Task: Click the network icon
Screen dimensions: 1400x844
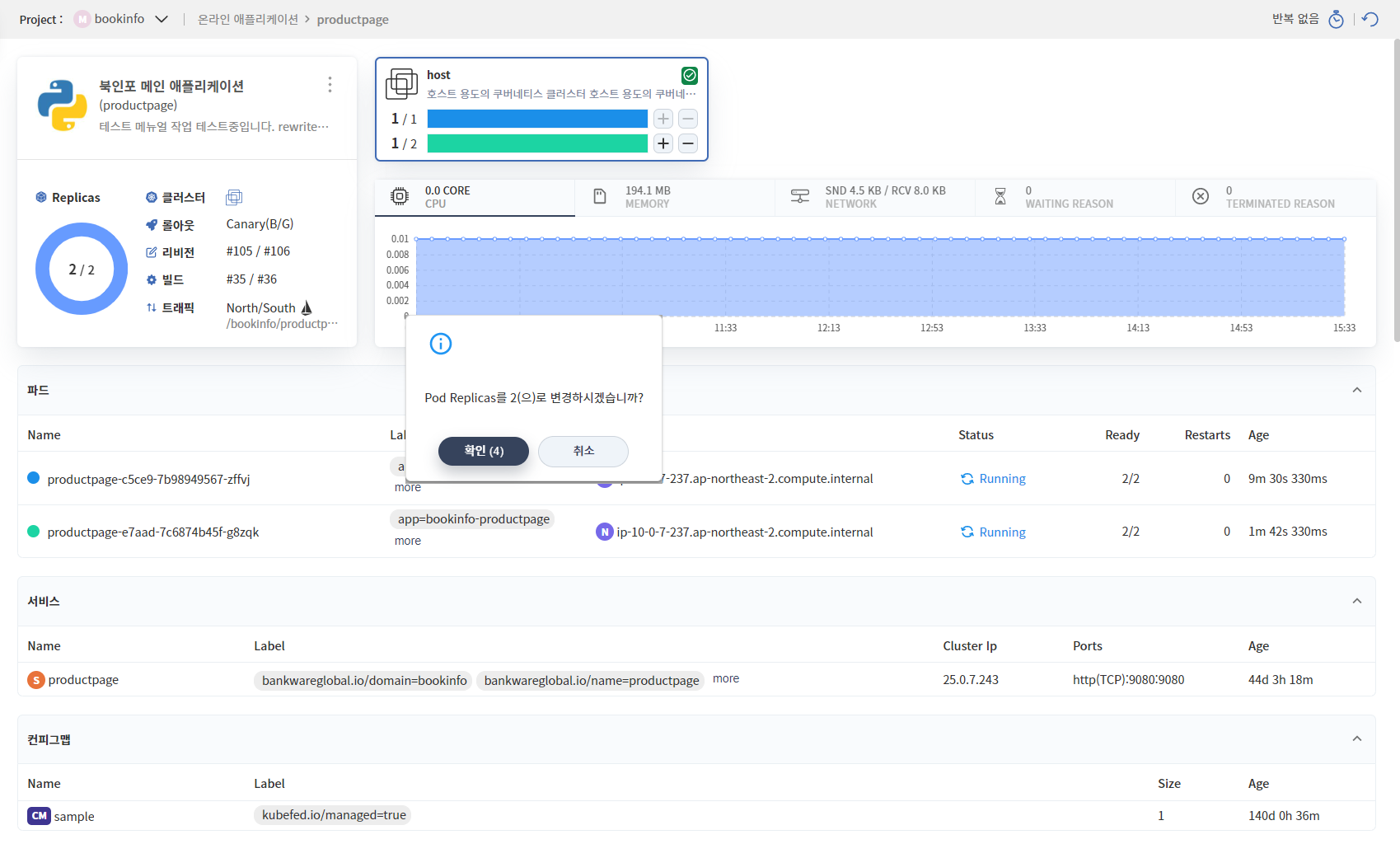Action: 800,196
